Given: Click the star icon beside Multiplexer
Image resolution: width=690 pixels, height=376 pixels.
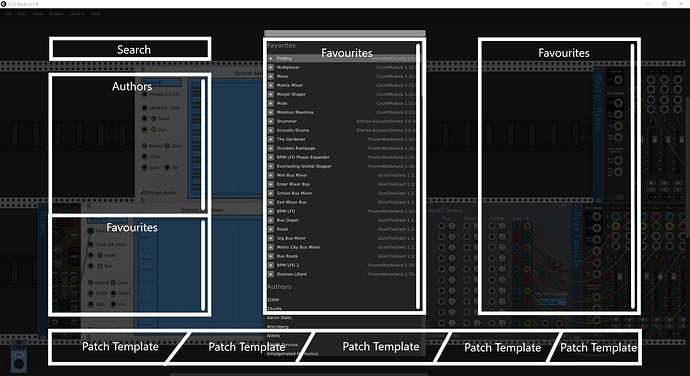Looking at the screenshot, I should tap(271, 67).
